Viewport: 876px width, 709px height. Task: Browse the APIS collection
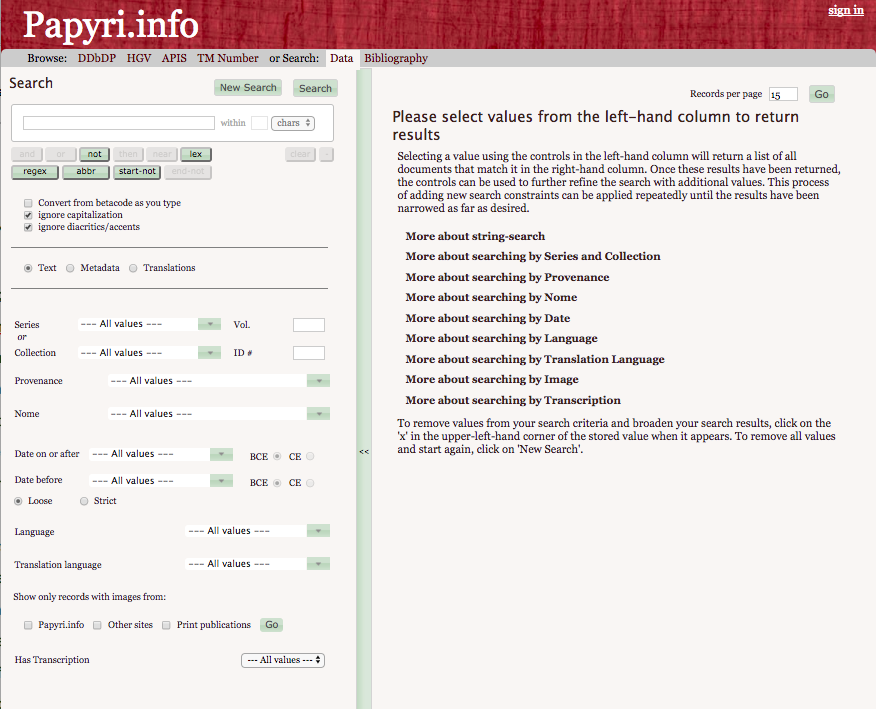[174, 58]
